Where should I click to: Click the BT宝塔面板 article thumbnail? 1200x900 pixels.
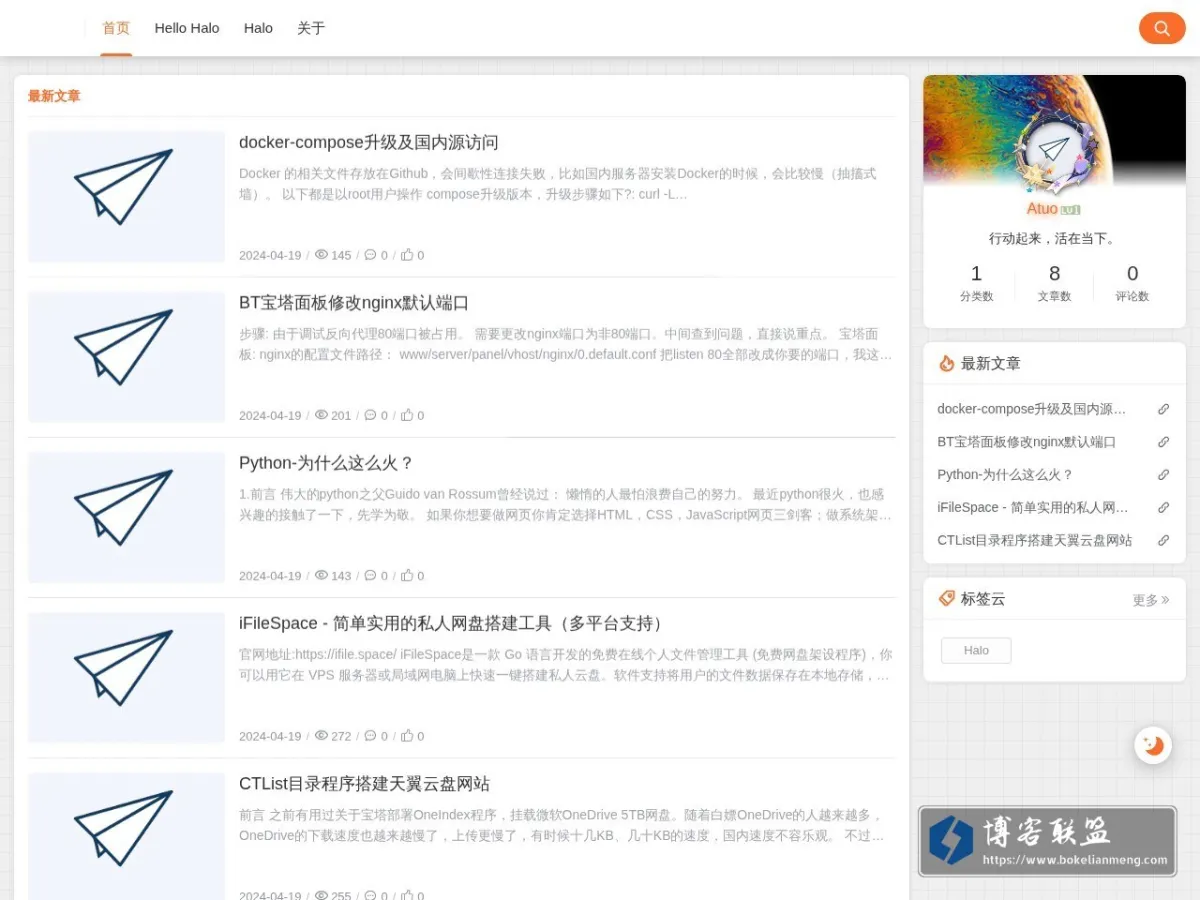pos(126,356)
